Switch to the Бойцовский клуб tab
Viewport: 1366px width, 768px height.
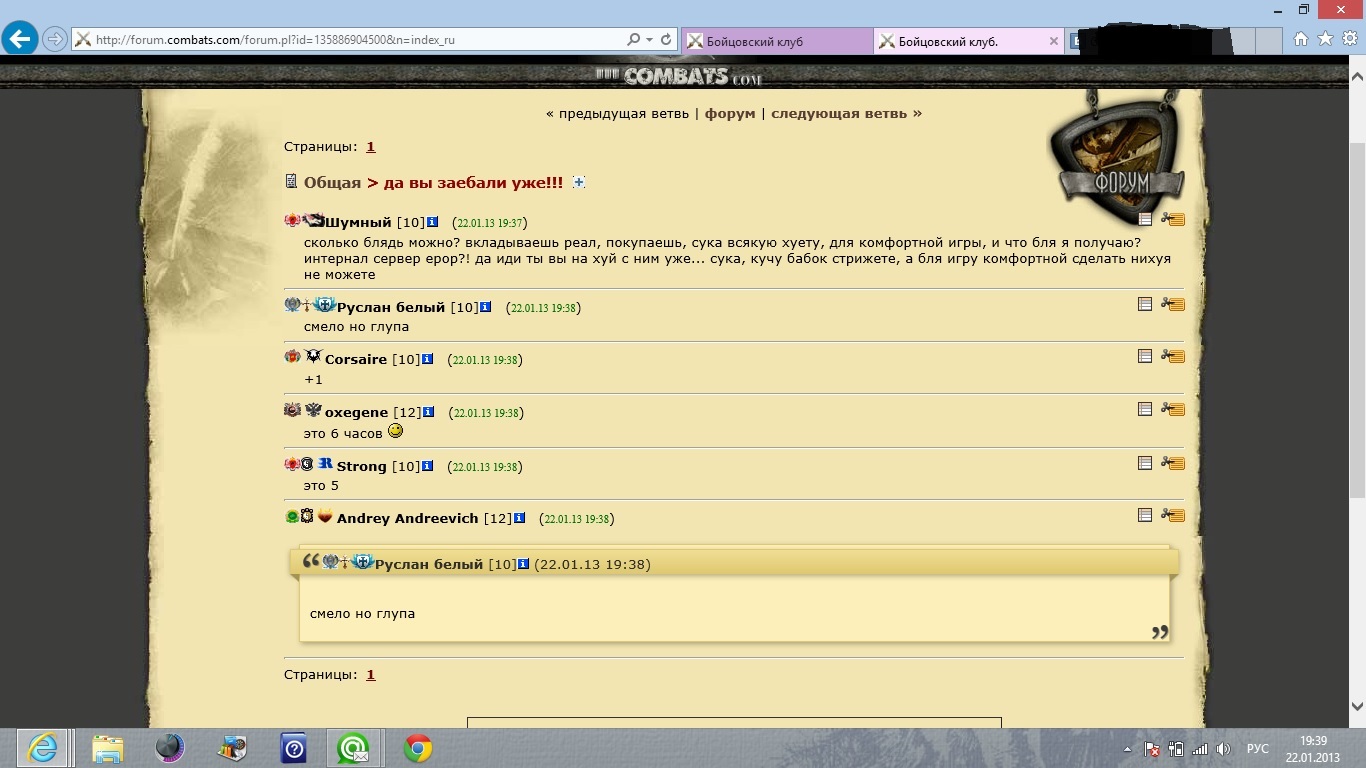click(777, 41)
